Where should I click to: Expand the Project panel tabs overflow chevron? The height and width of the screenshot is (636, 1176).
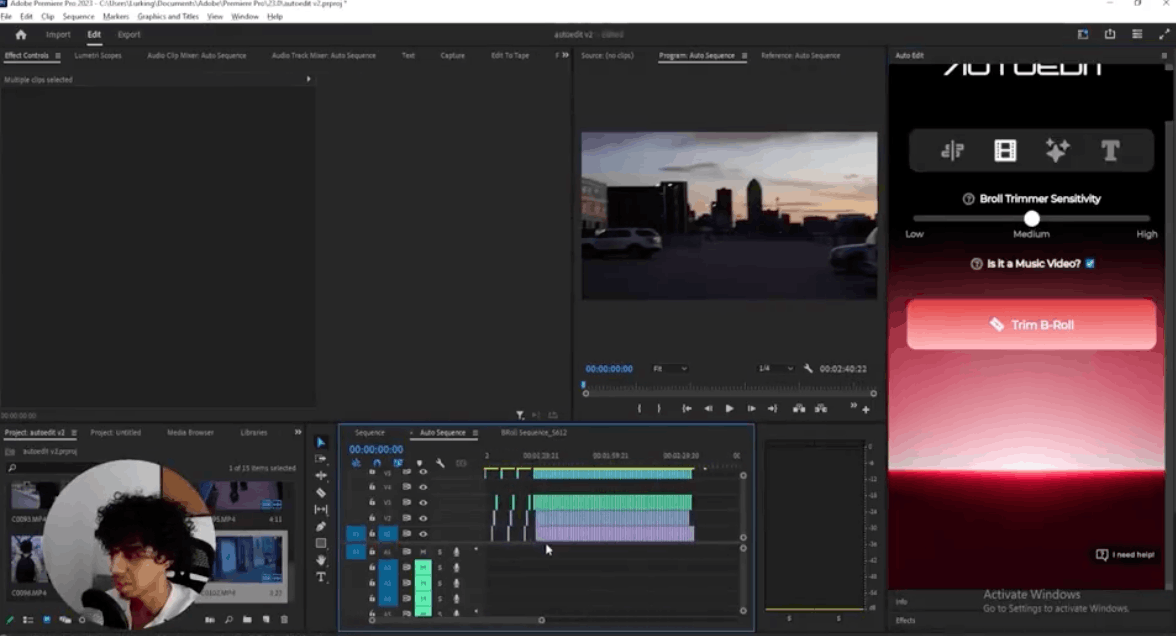[298, 433]
